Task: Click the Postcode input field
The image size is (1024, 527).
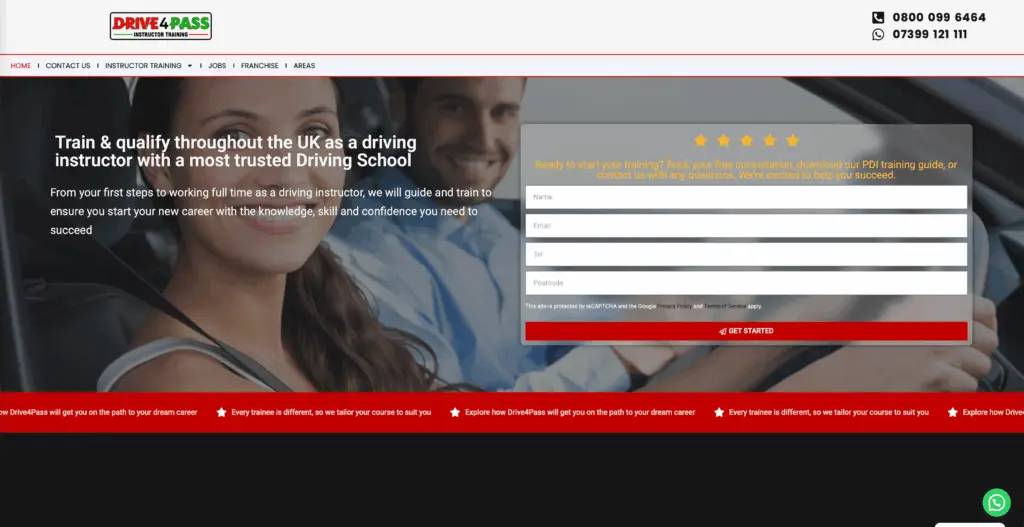Action: point(746,283)
